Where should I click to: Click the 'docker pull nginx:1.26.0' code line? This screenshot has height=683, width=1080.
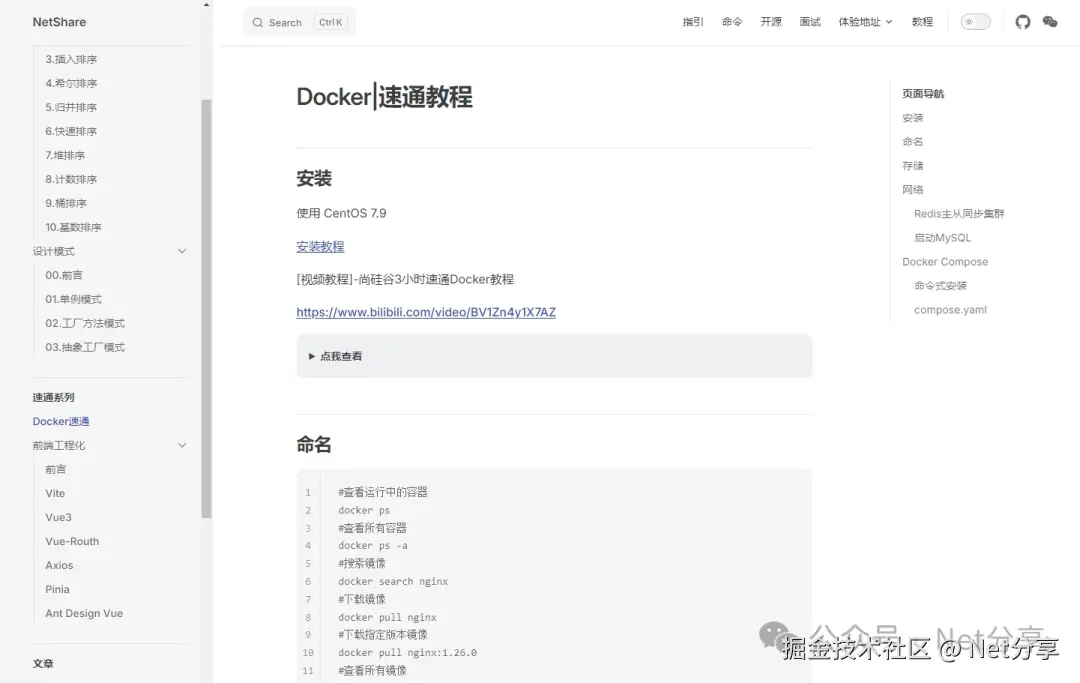407,653
